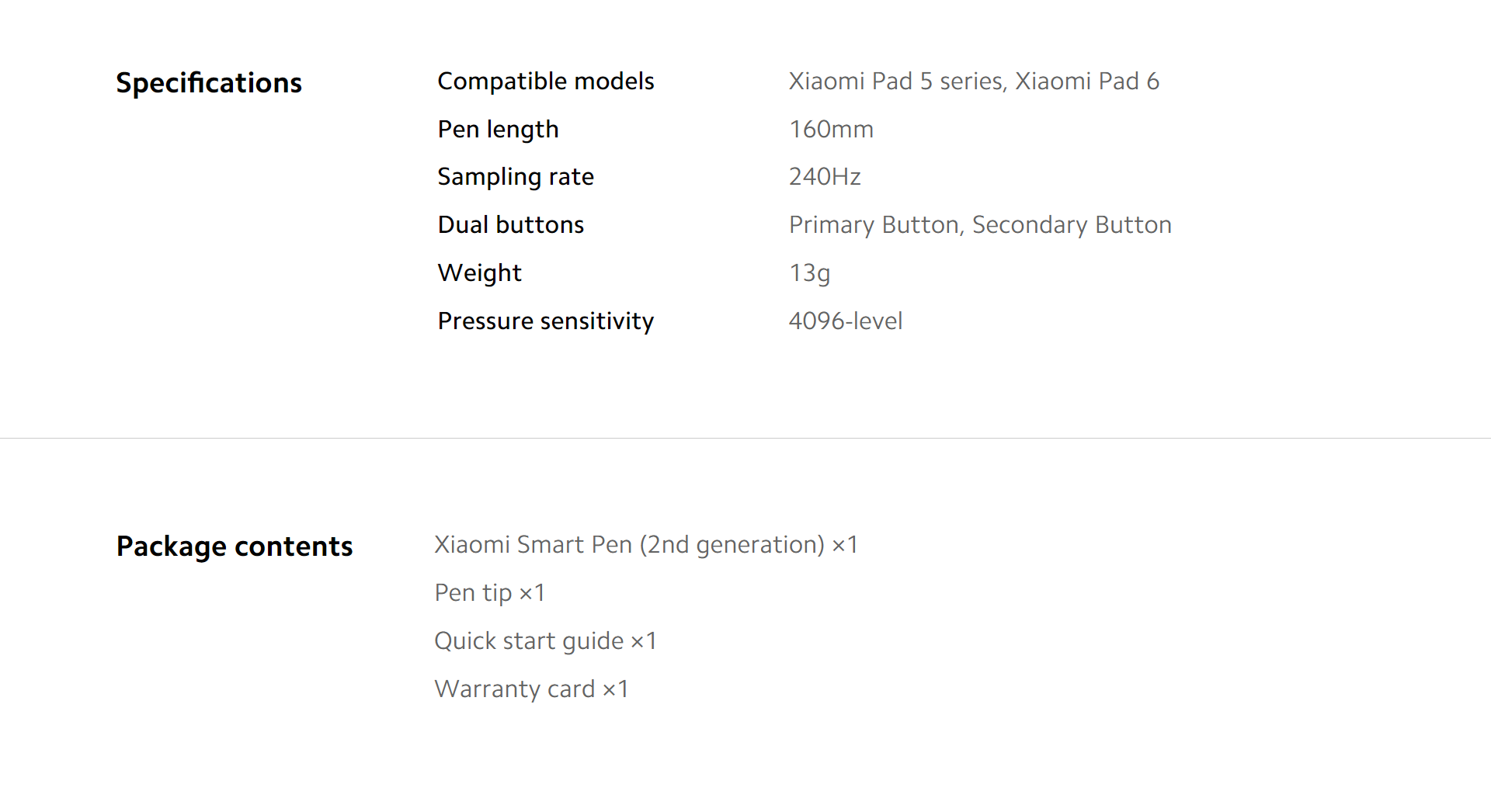
Task: Click the 4096-level value
Action: point(846,321)
